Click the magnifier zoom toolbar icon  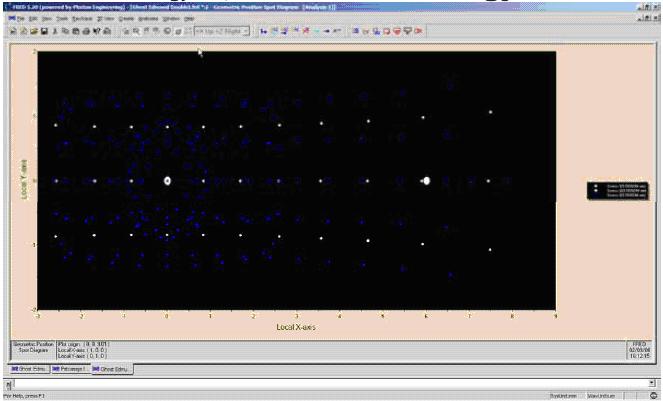click(x=135, y=31)
